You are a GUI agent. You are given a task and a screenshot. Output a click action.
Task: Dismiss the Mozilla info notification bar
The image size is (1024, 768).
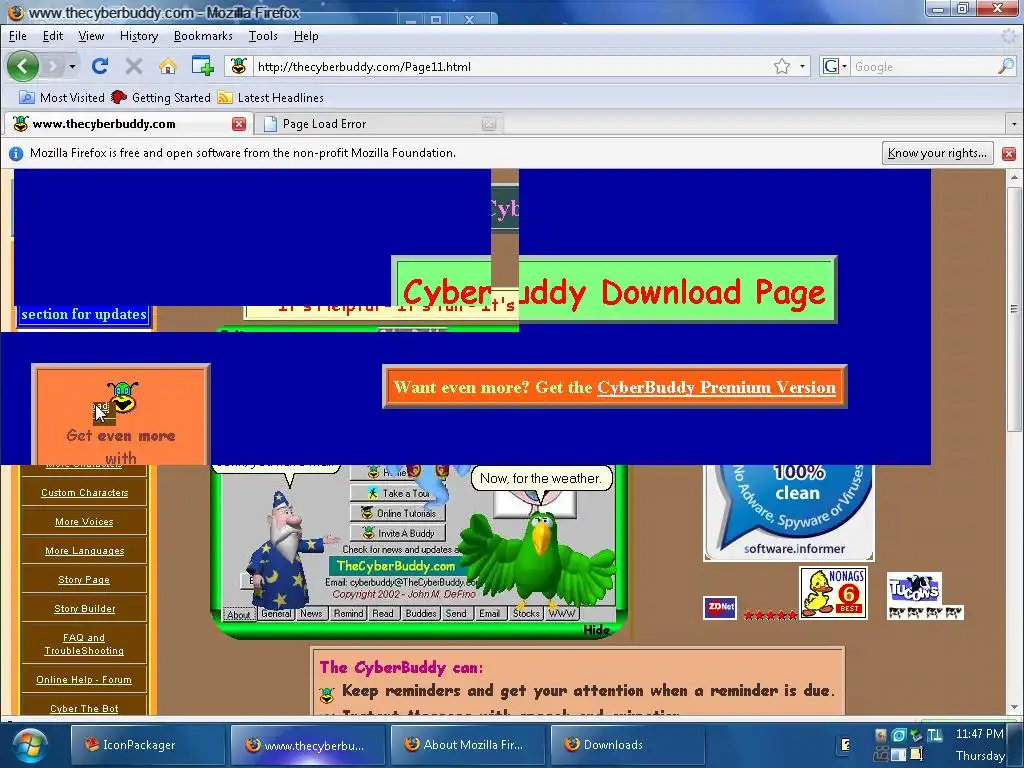point(1008,153)
